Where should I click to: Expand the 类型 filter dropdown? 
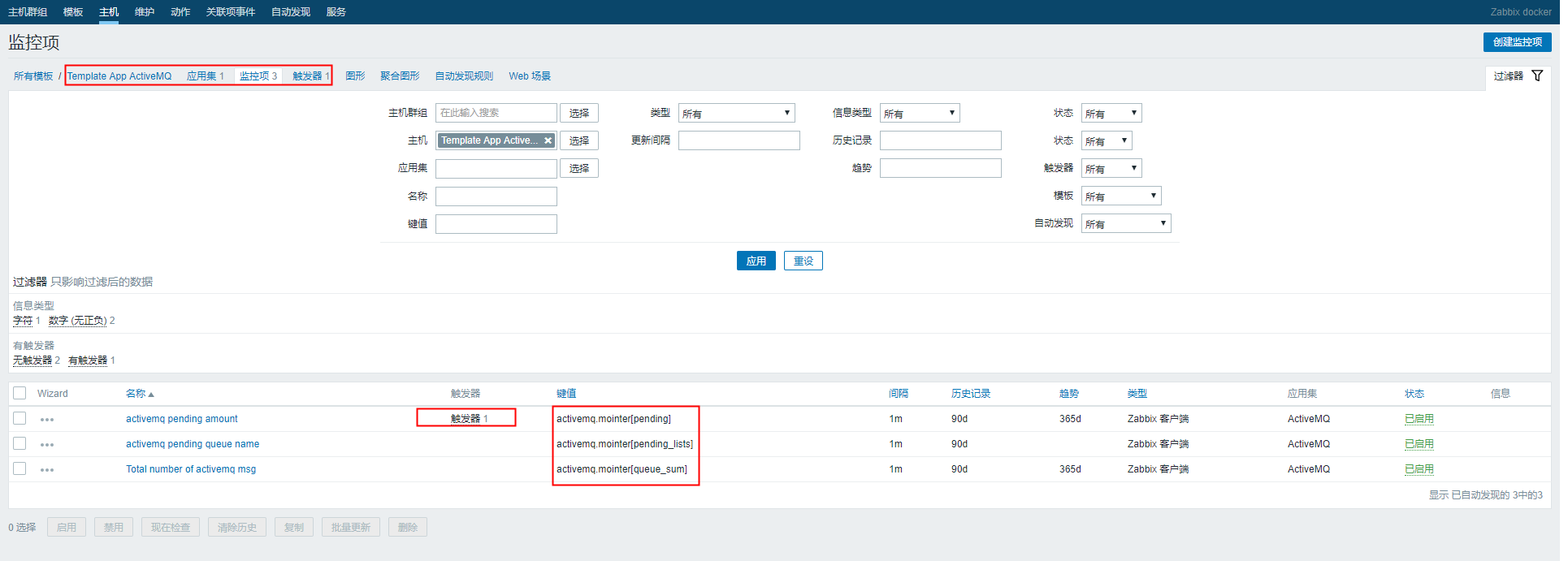tap(736, 113)
